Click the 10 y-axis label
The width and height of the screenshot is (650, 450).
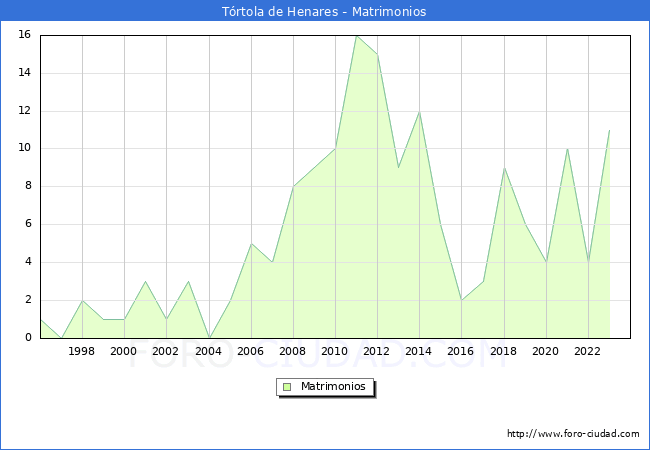click(x=25, y=148)
